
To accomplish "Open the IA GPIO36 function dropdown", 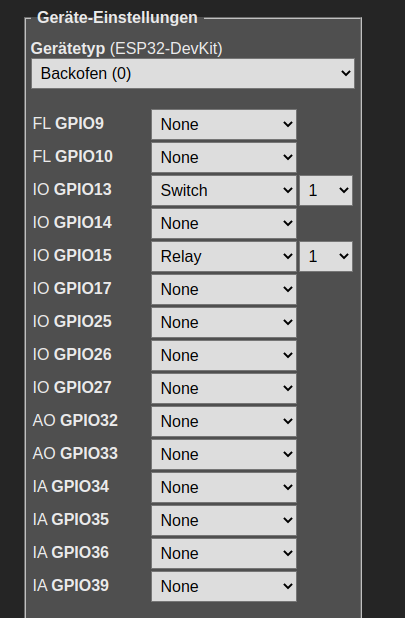I will point(224,553).
